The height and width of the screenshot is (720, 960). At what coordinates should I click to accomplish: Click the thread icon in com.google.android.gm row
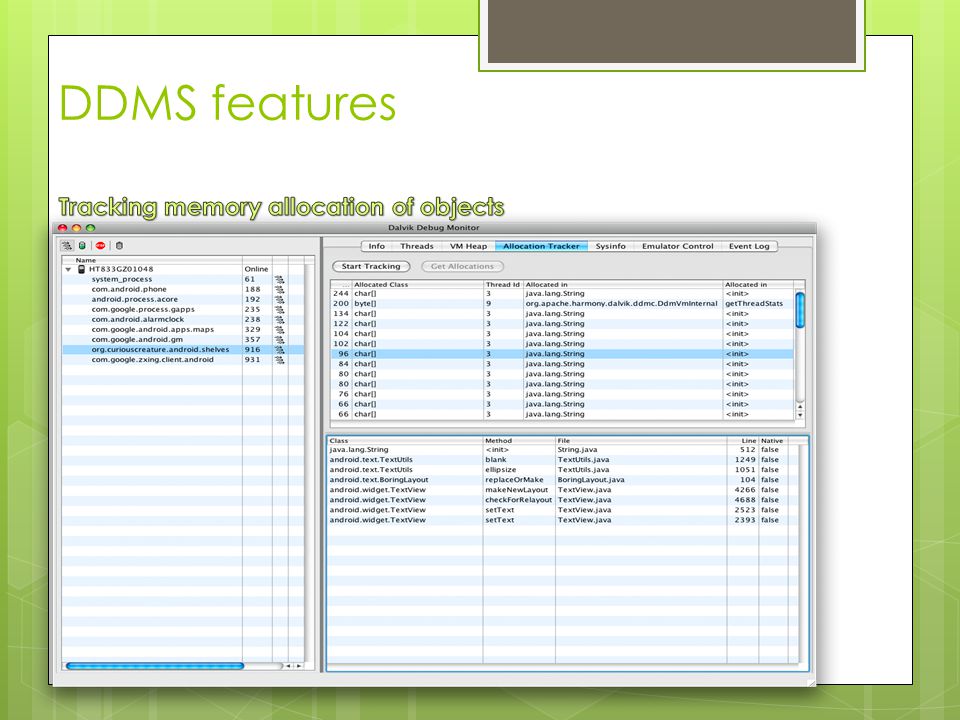click(x=280, y=340)
